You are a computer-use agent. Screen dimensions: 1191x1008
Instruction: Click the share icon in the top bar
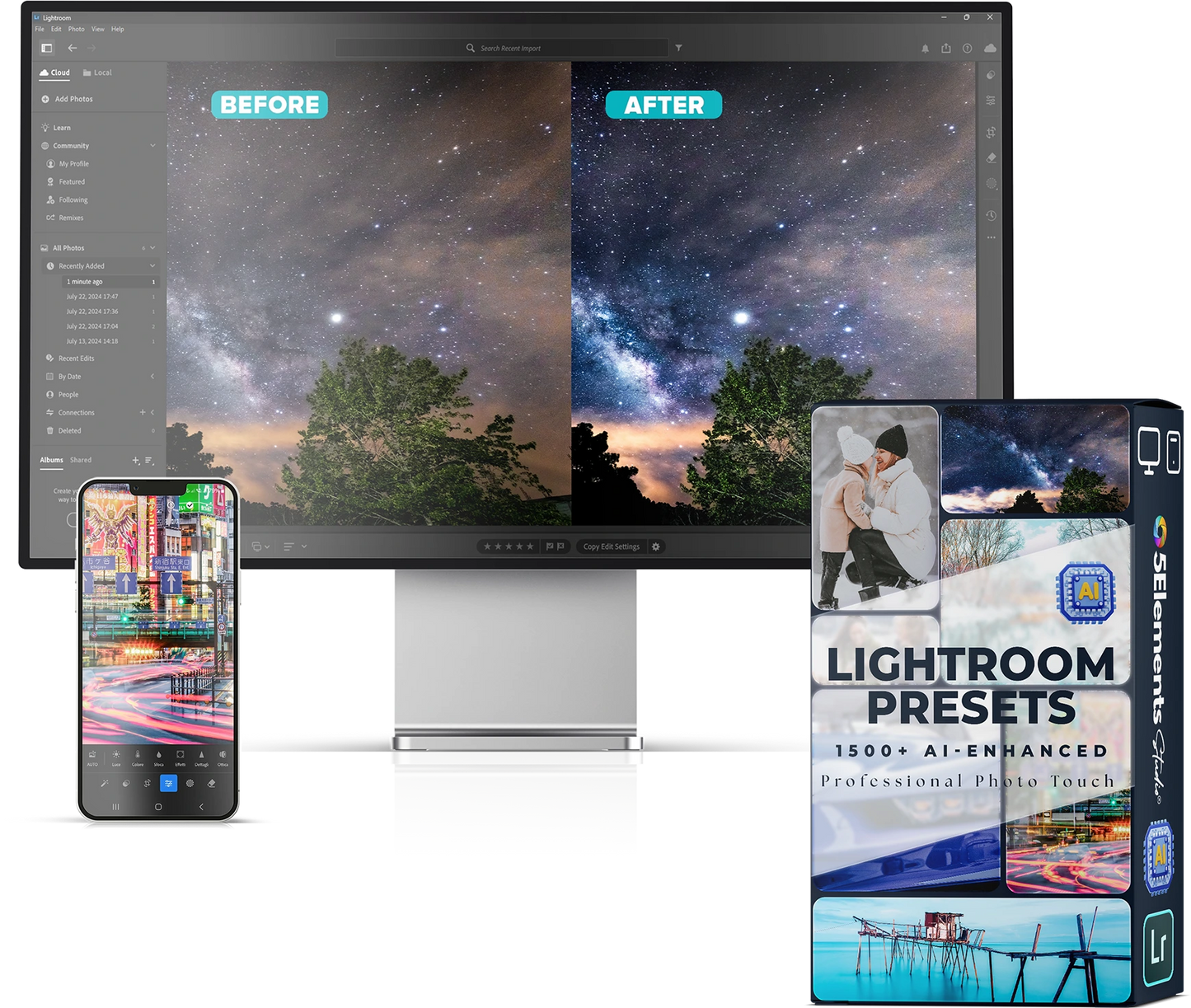946,48
